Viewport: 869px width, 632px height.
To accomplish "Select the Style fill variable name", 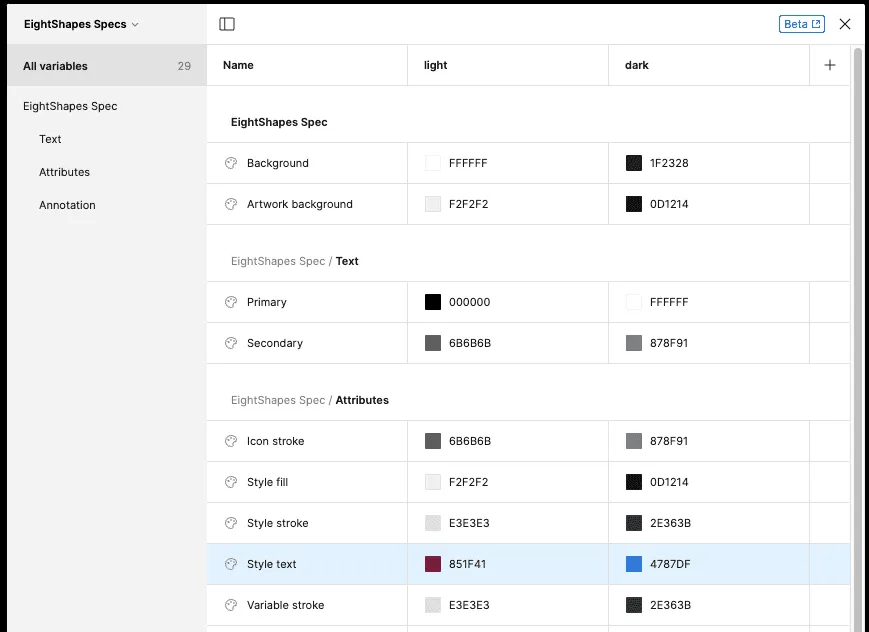I will point(268,482).
